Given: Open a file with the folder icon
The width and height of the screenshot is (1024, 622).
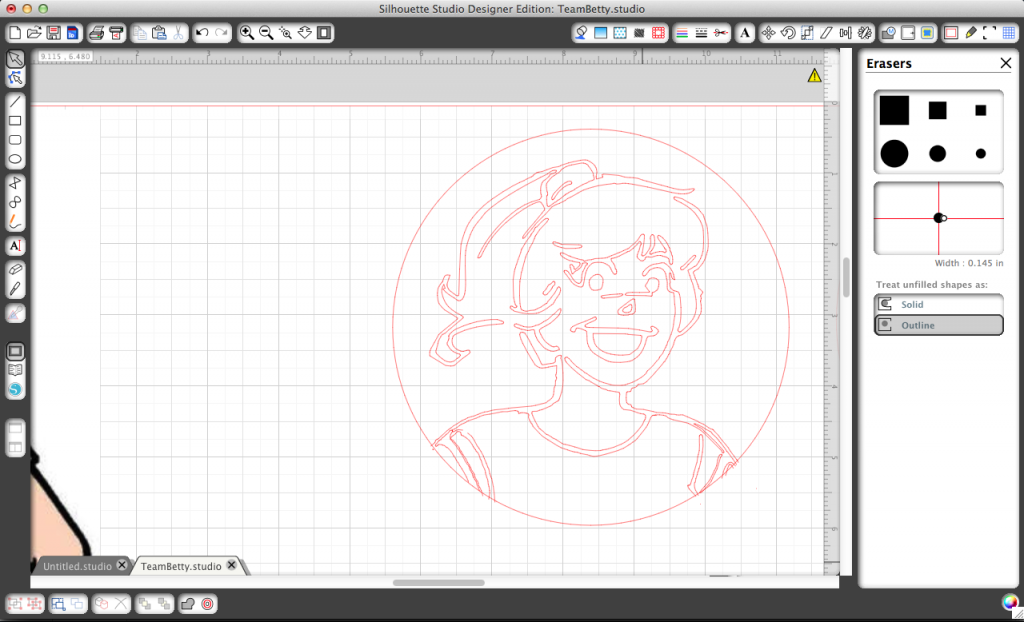Looking at the screenshot, I should 34,33.
